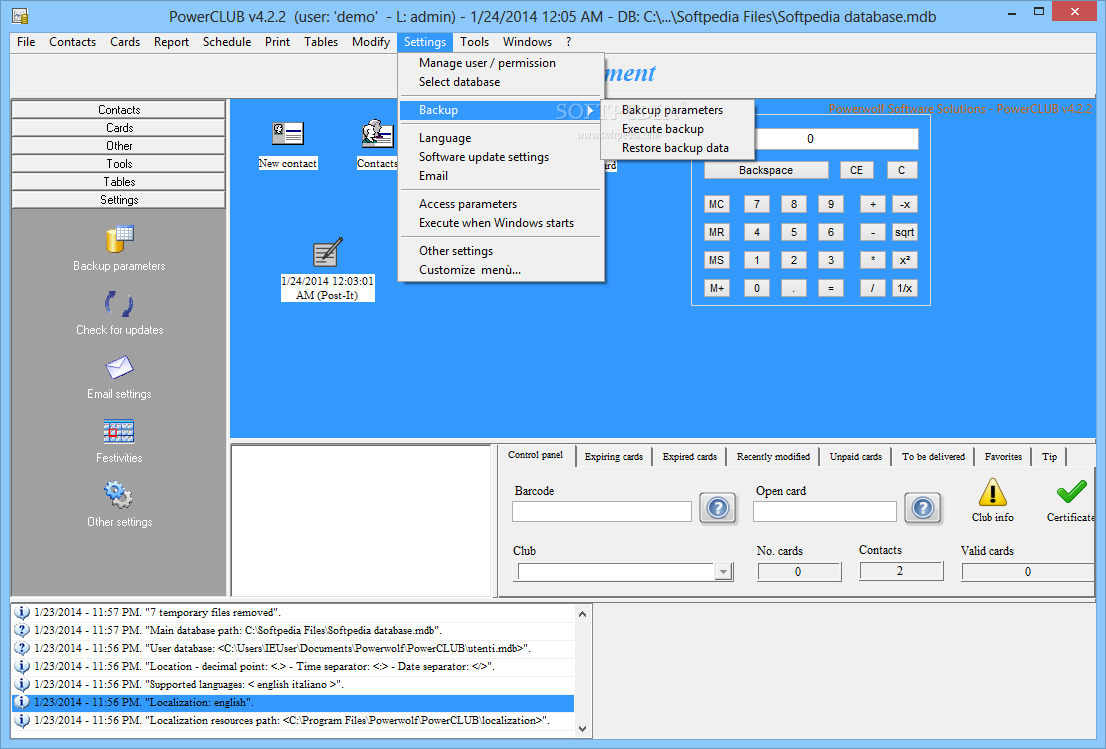Click the Tables sidebar section button

(118, 181)
